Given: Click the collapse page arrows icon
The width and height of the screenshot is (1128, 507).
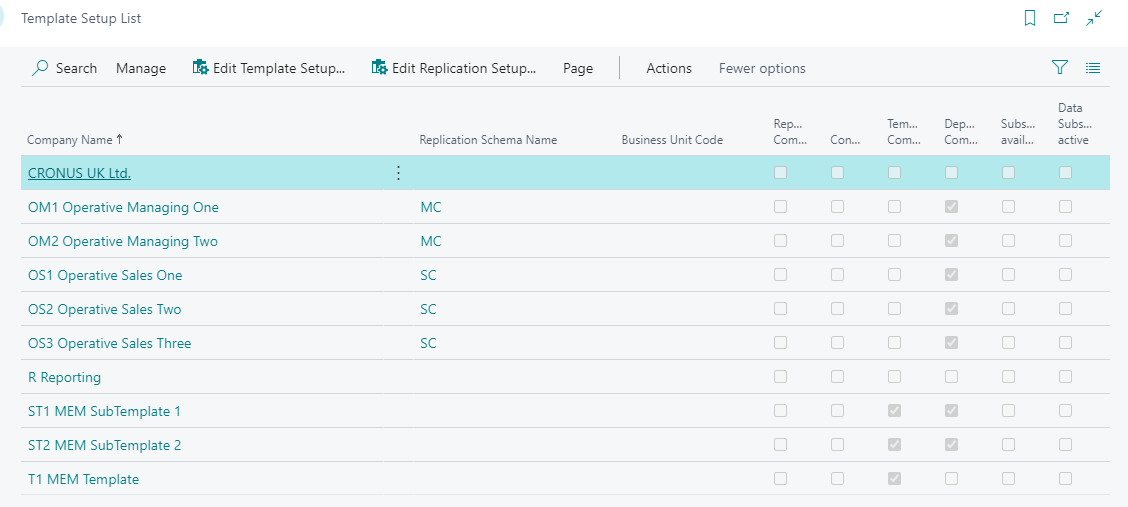Looking at the screenshot, I should tap(1094, 19).
